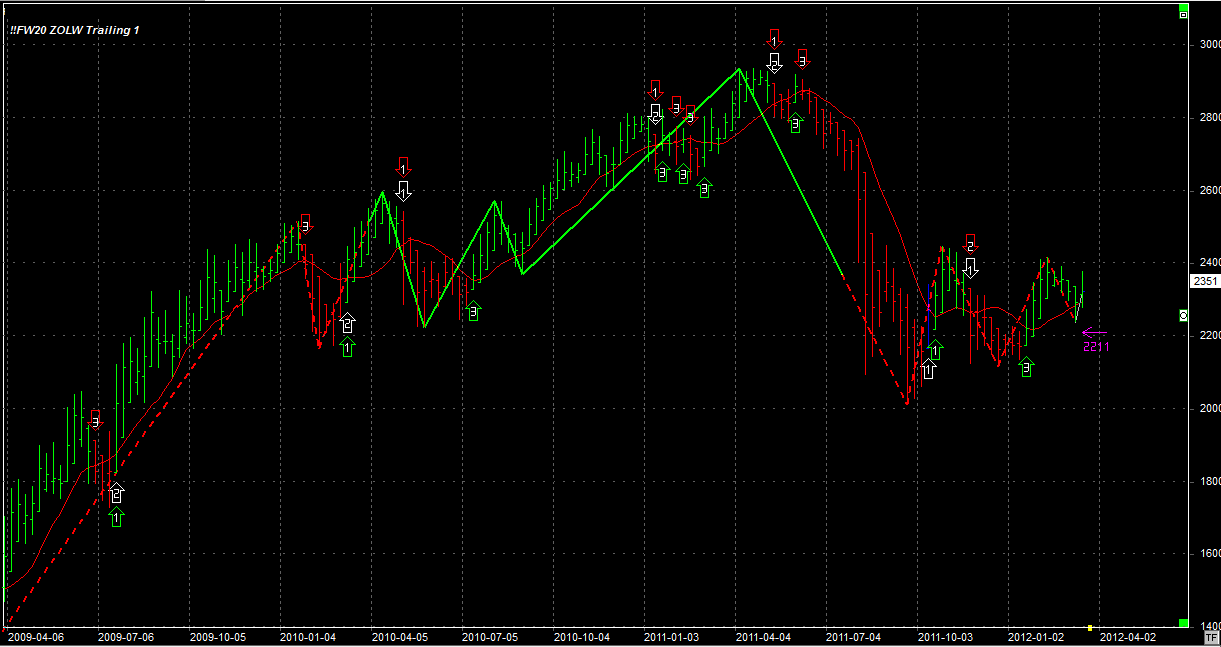Image resolution: width=1221 pixels, height=647 pixels.
Task: Click the 2011-04-04 date label
Action: (763, 636)
